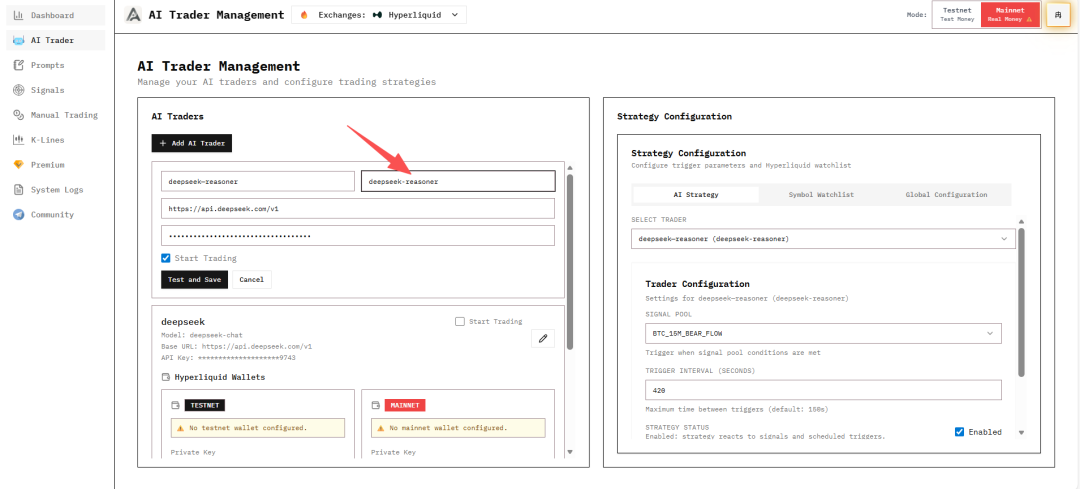Open the Dashboard sidebar icon
Image resolution: width=1080 pixels, height=489 pixels.
coord(18,15)
